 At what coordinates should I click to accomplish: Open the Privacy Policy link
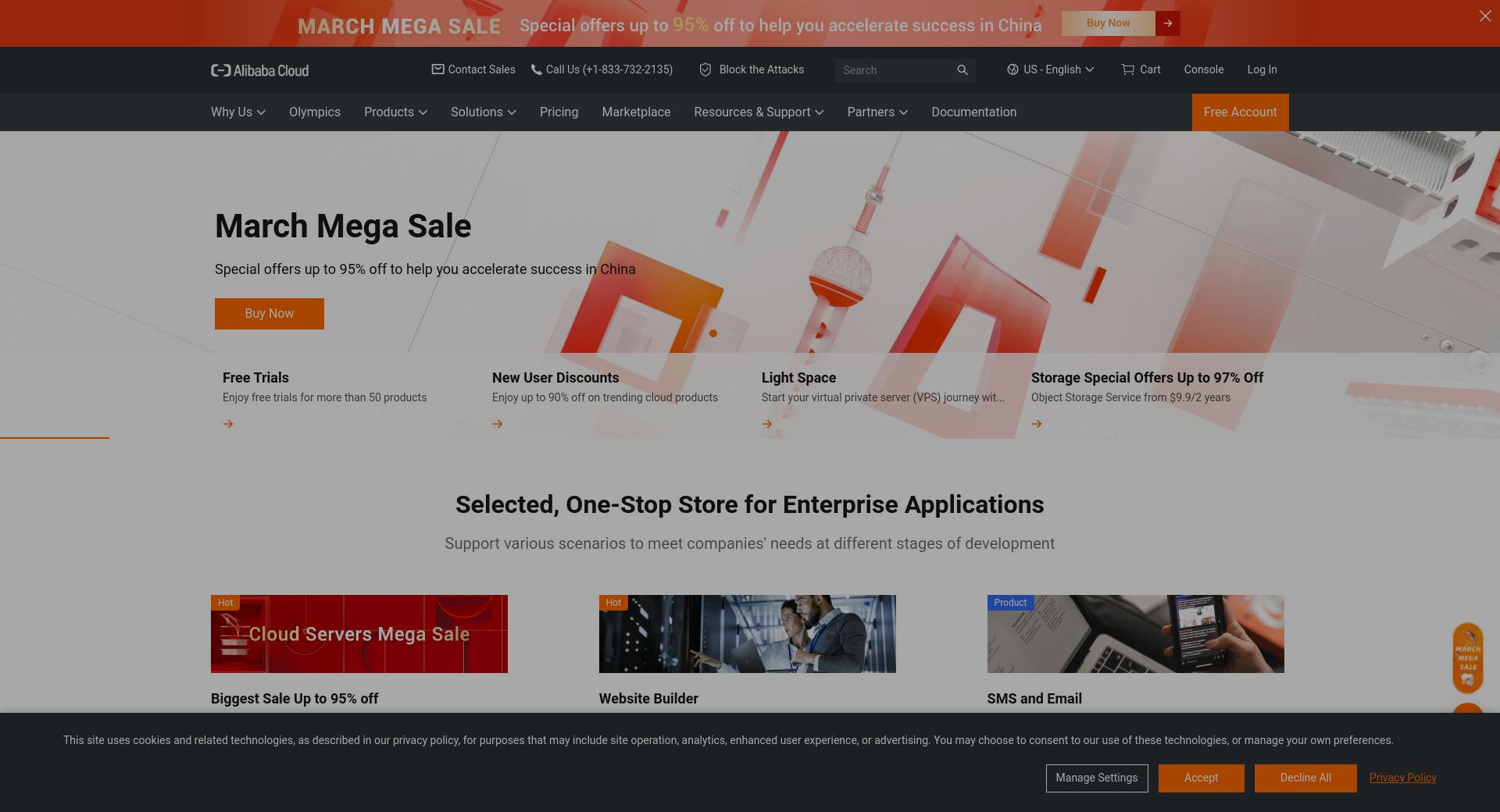click(1402, 778)
